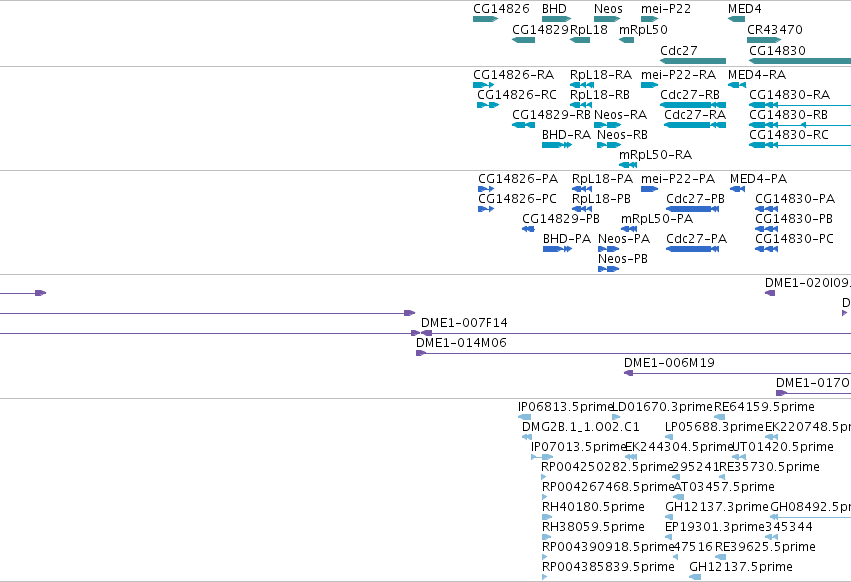This screenshot has width=851, height=582.
Task: Click the CG14830-RC transcript label
Action: [789, 135]
